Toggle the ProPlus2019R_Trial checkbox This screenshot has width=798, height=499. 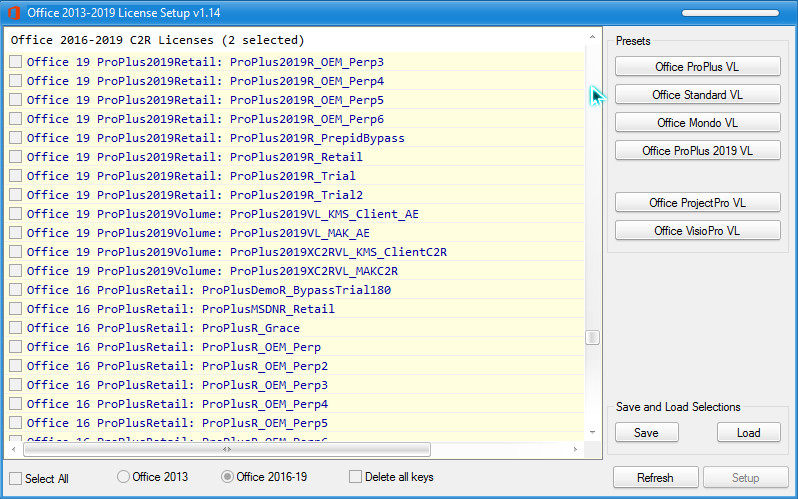click(x=16, y=176)
